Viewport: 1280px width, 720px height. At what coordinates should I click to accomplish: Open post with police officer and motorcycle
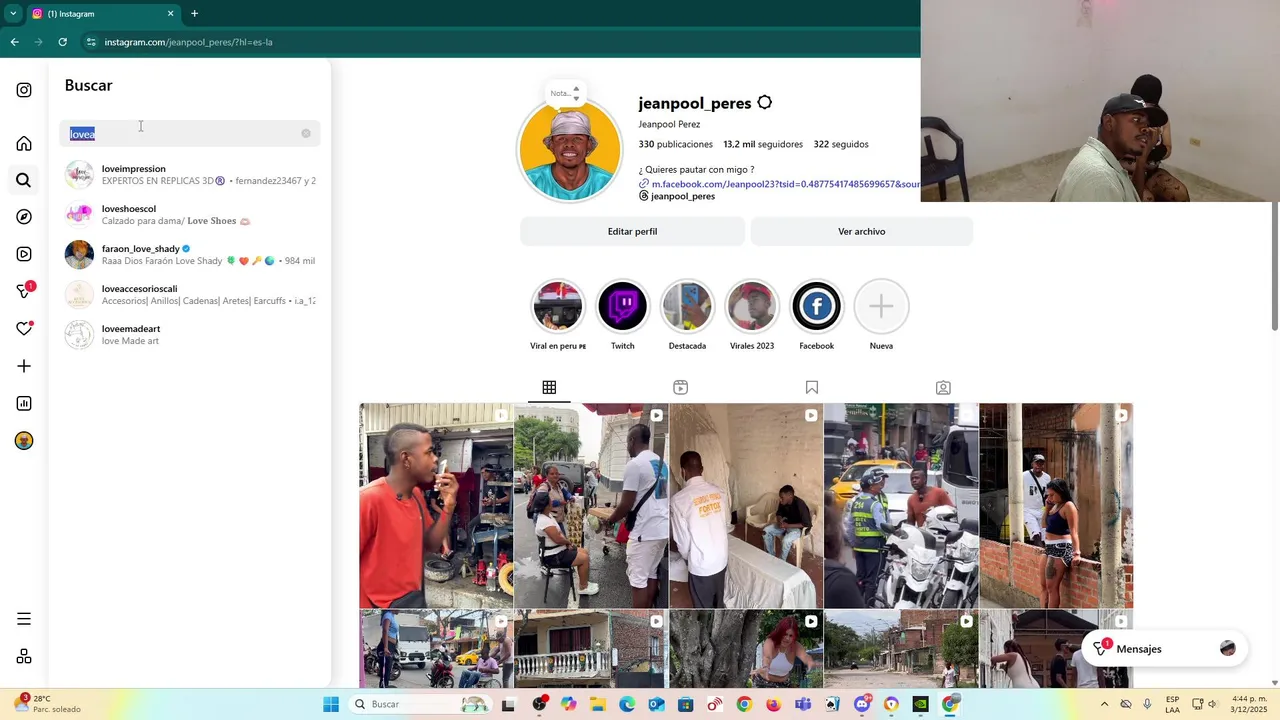click(900, 506)
